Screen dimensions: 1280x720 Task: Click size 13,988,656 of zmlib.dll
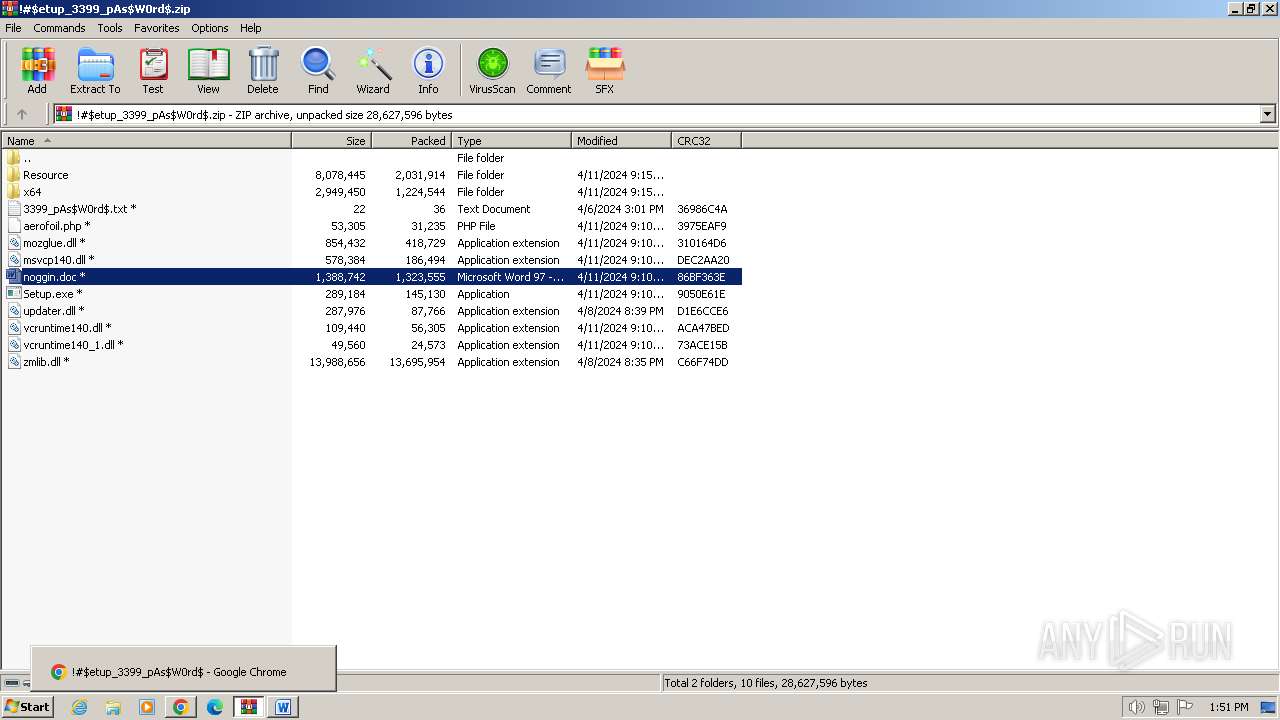pos(337,362)
